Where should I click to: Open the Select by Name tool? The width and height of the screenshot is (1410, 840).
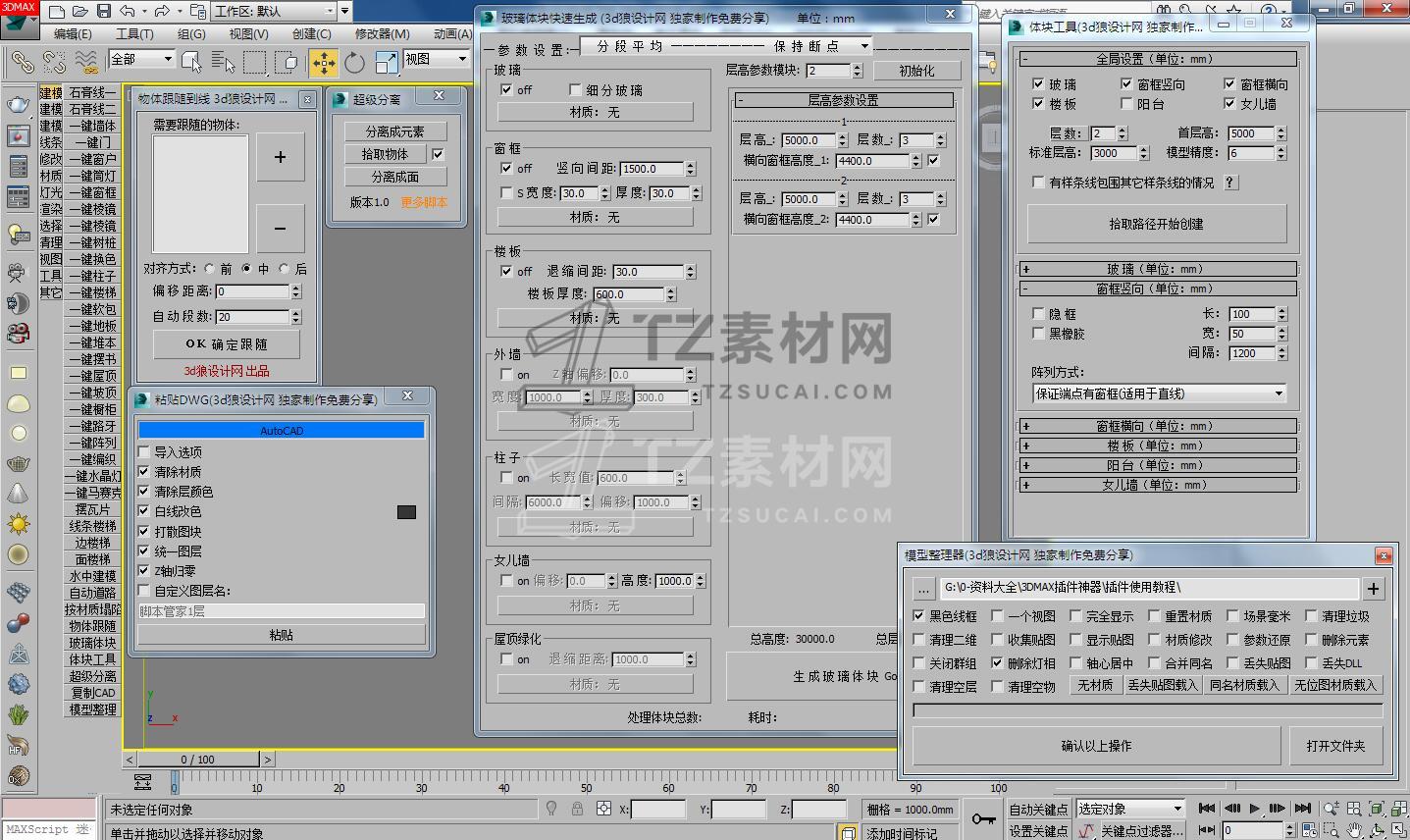[223, 63]
